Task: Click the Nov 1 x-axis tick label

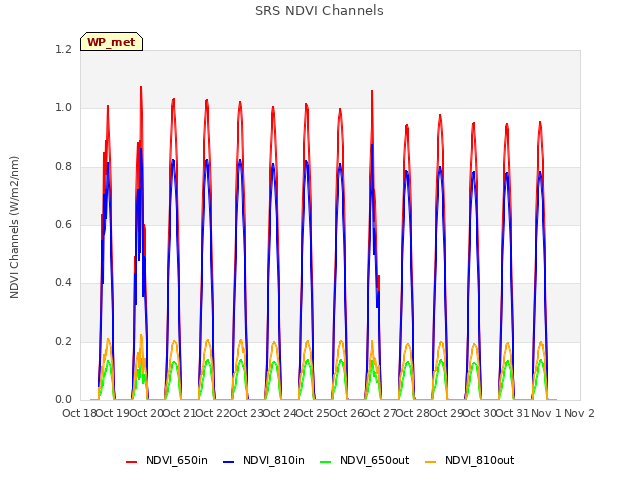Action: tap(546, 413)
